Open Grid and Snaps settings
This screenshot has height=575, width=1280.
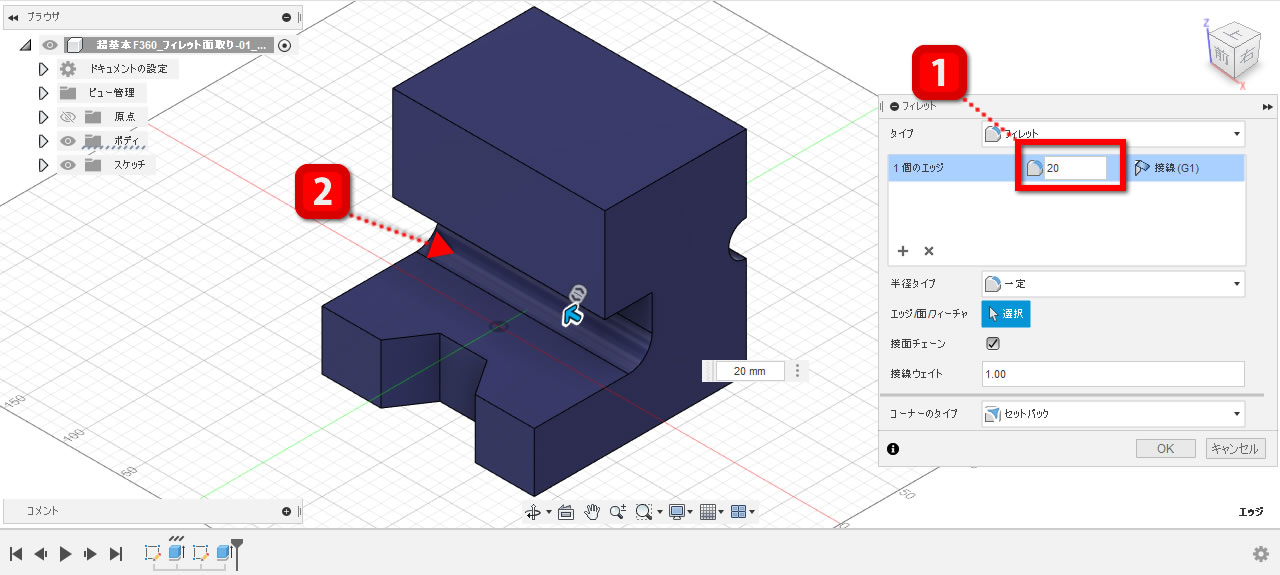tap(708, 511)
